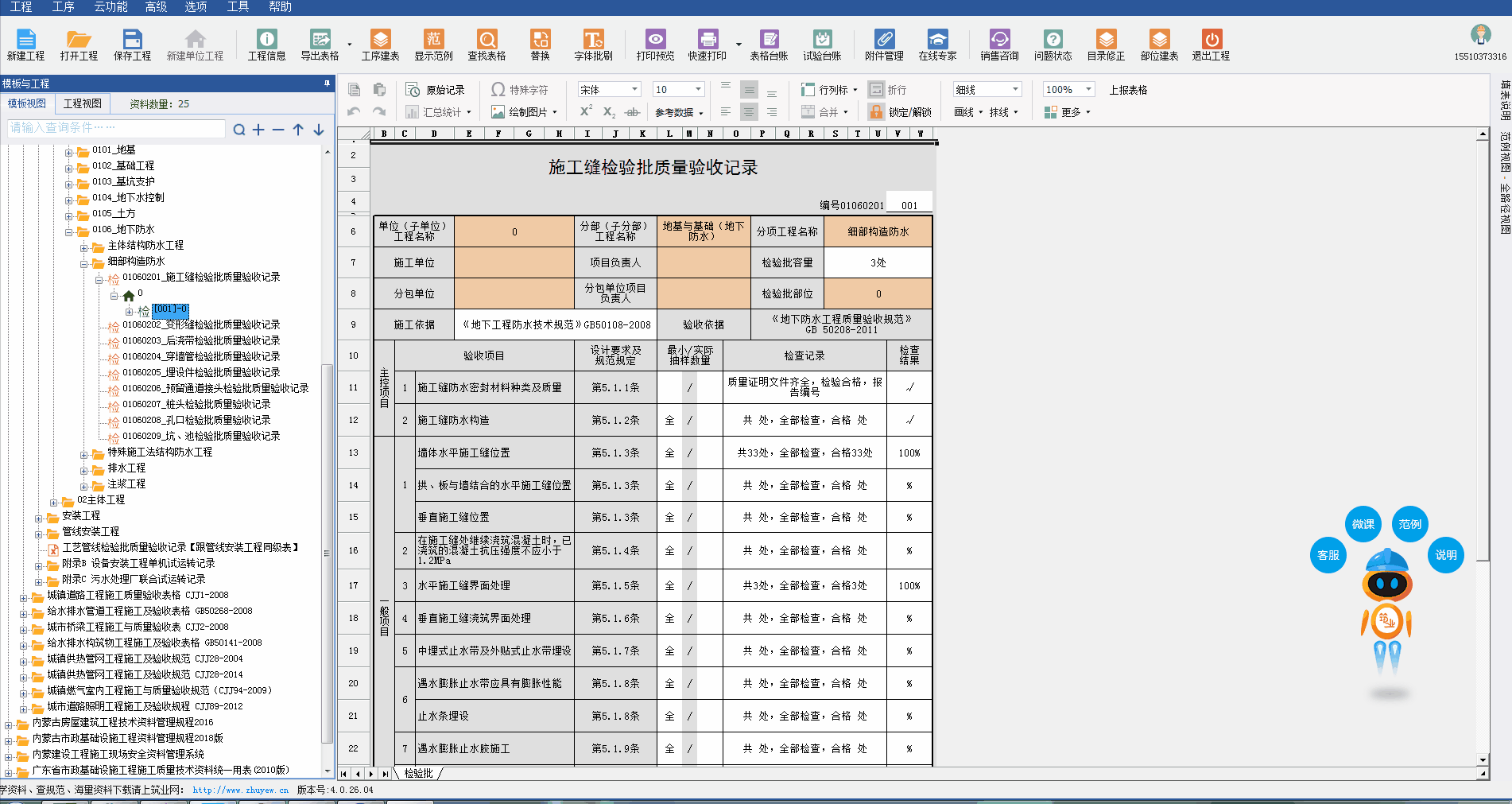Toggle superscript formatting (X²)
Screen dimensions: 1512x804
point(586,112)
